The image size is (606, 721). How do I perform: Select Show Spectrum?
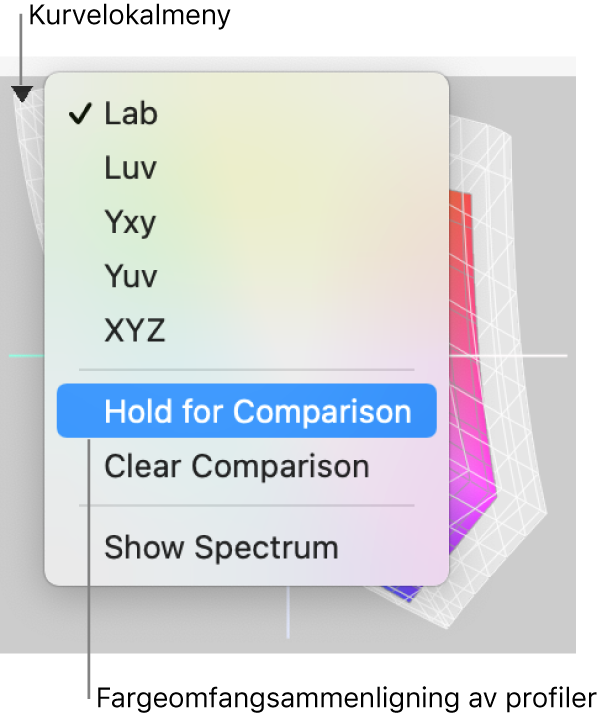coord(246,547)
